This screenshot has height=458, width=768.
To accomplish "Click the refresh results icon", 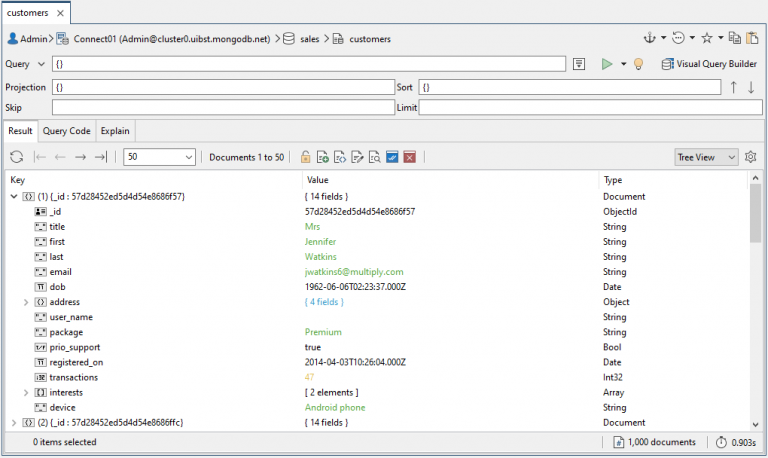I will point(16,157).
